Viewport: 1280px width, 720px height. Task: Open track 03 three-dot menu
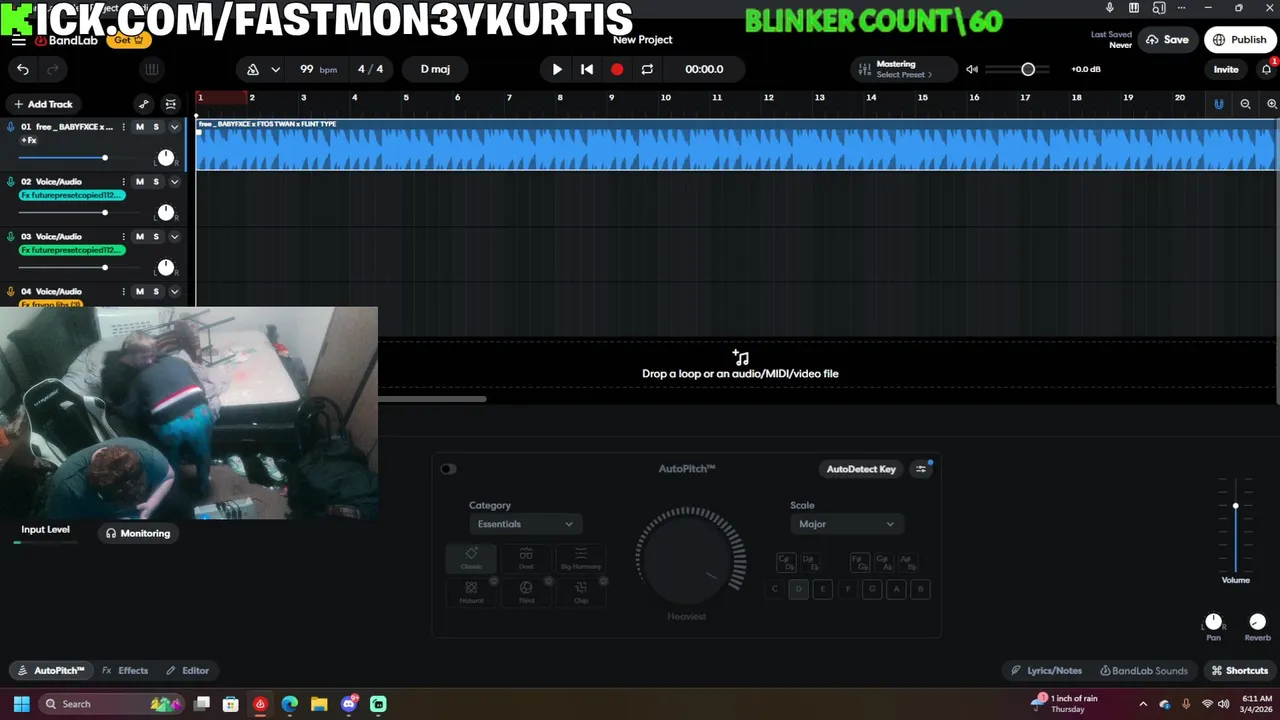(x=124, y=237)
